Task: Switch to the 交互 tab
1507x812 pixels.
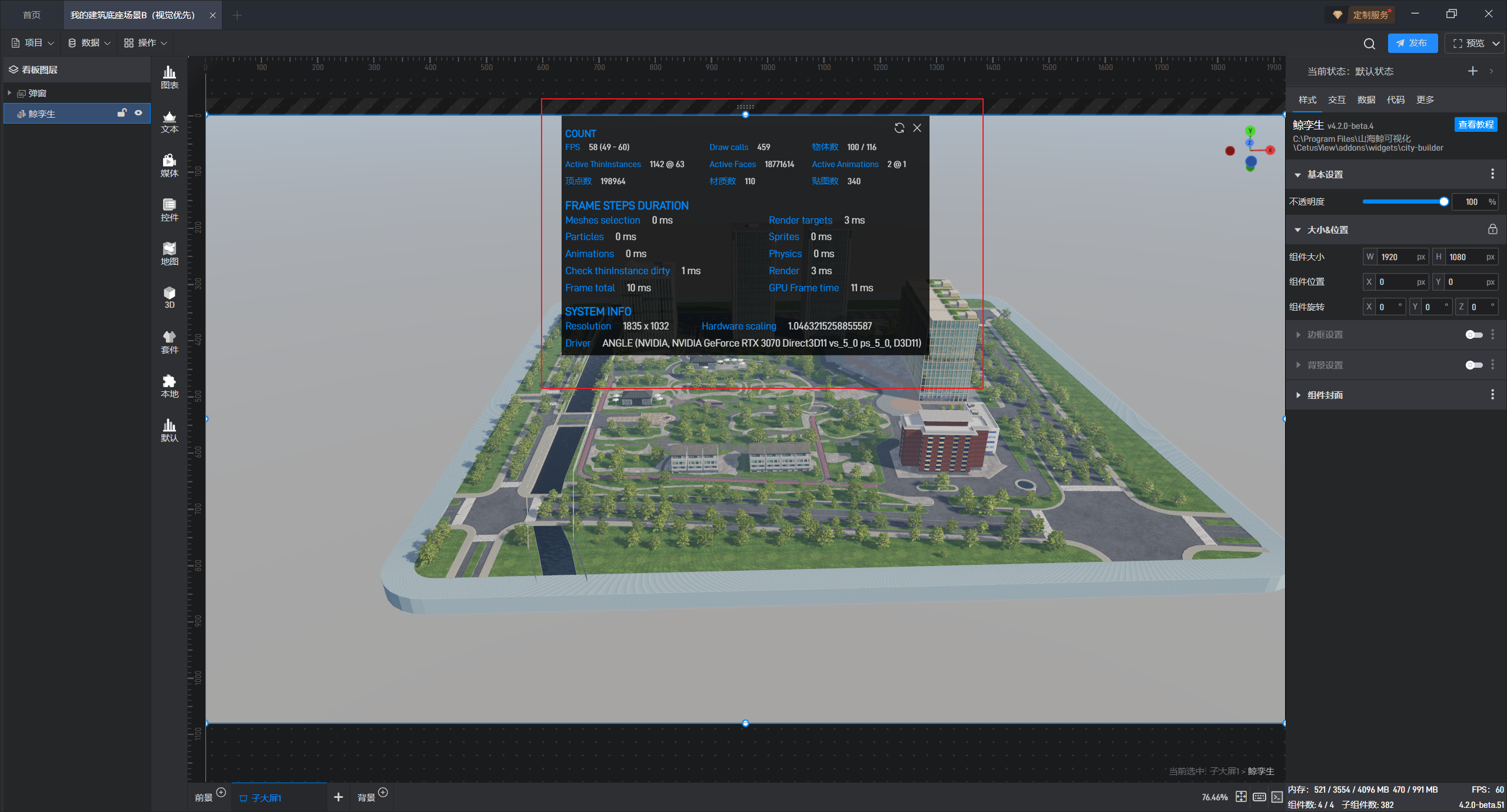Action: [1336, 99]
